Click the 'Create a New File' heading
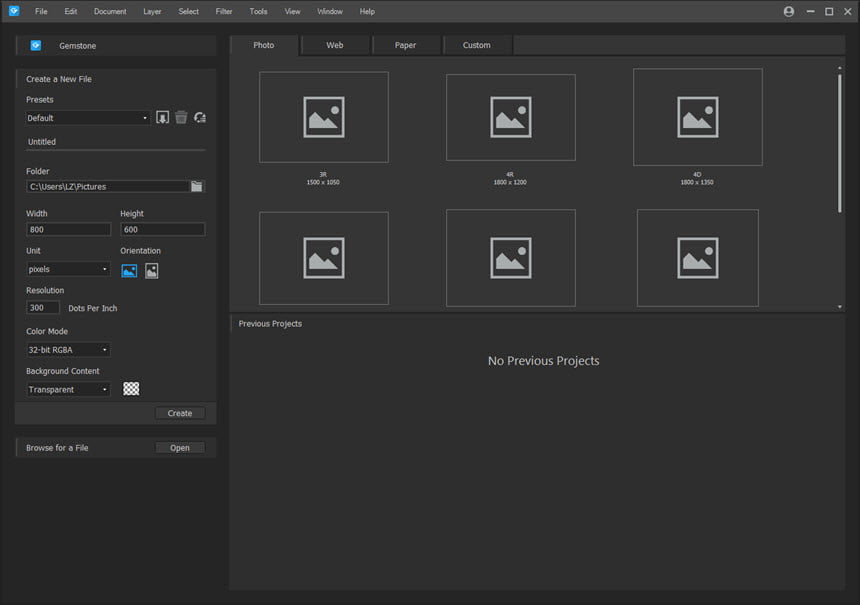Screen dimensions: 860x605 click(x=59, y=79)
